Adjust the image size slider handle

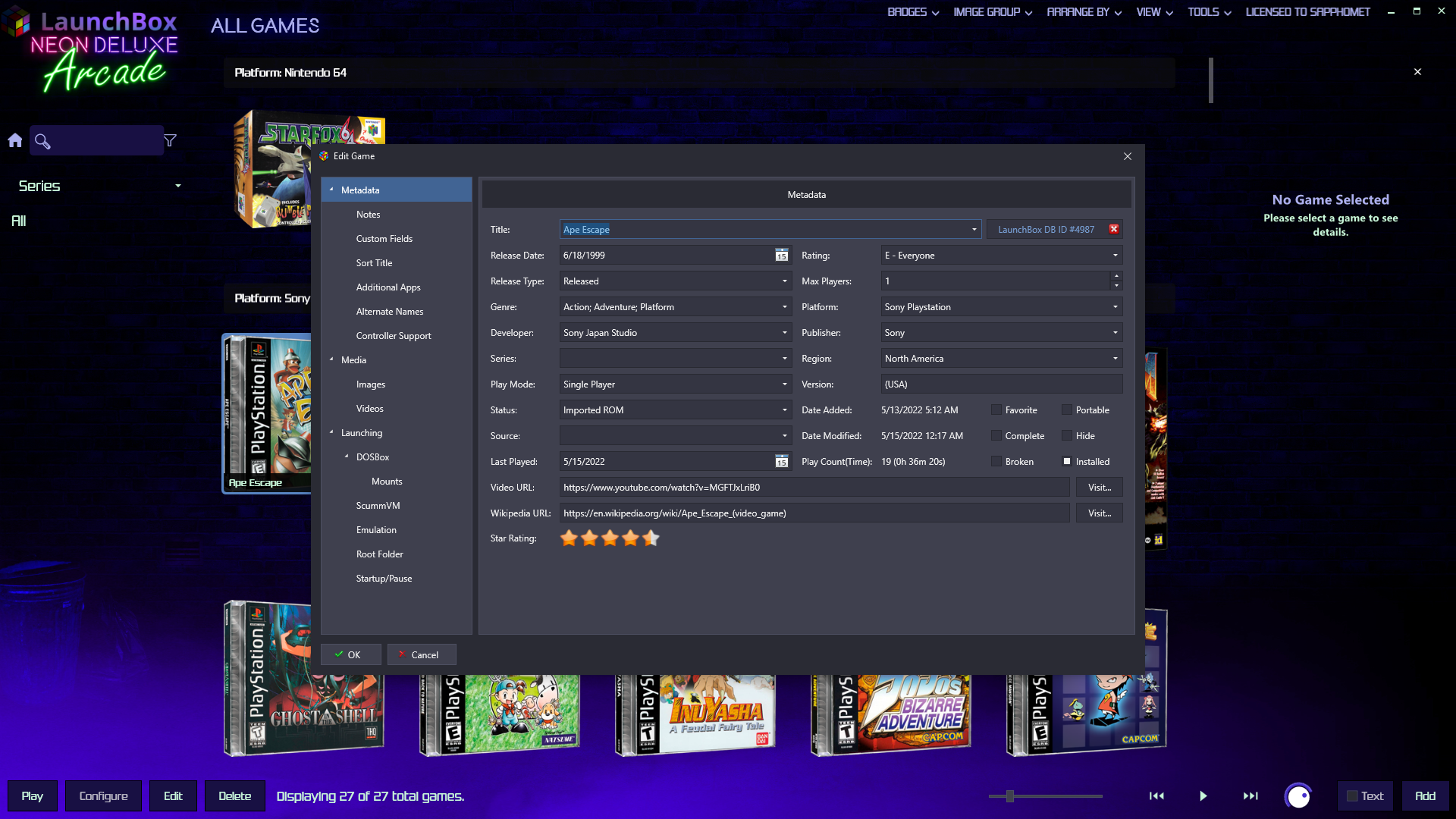click(1009, 796)
